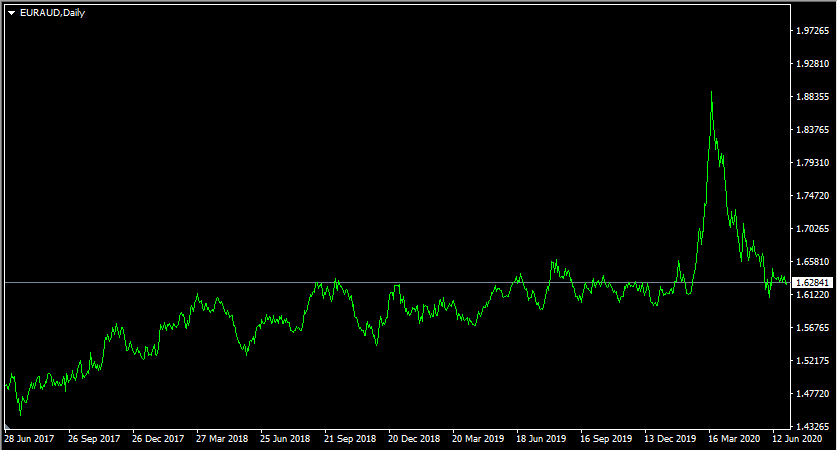
Task: Select the price scale value 1.97265
Action: [x=812, y=30]
